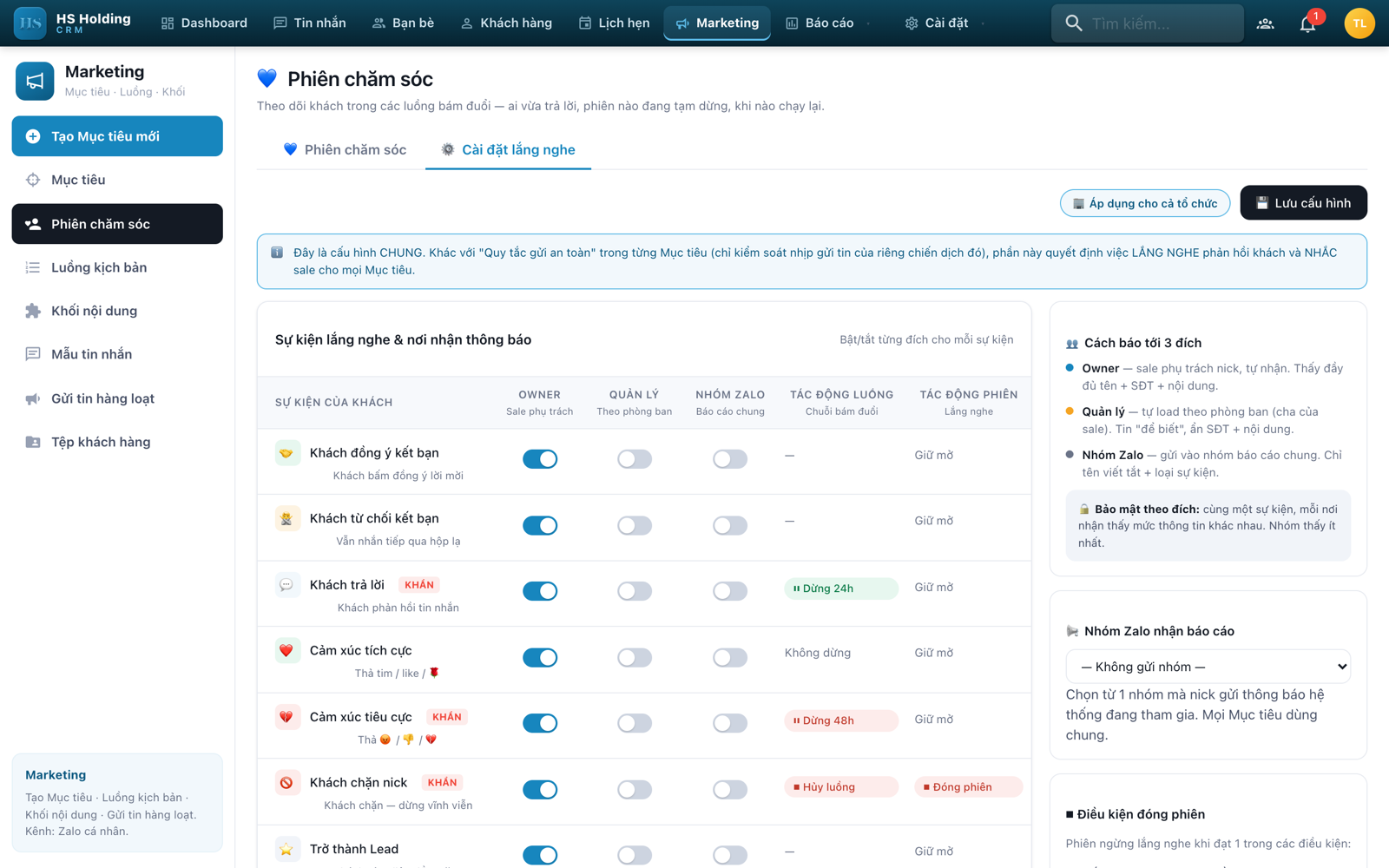The height and width of the screenshot is (868, 1389).
Task: Open Giữ mở setting for Khách trả lời
Action: click(934, 587)
